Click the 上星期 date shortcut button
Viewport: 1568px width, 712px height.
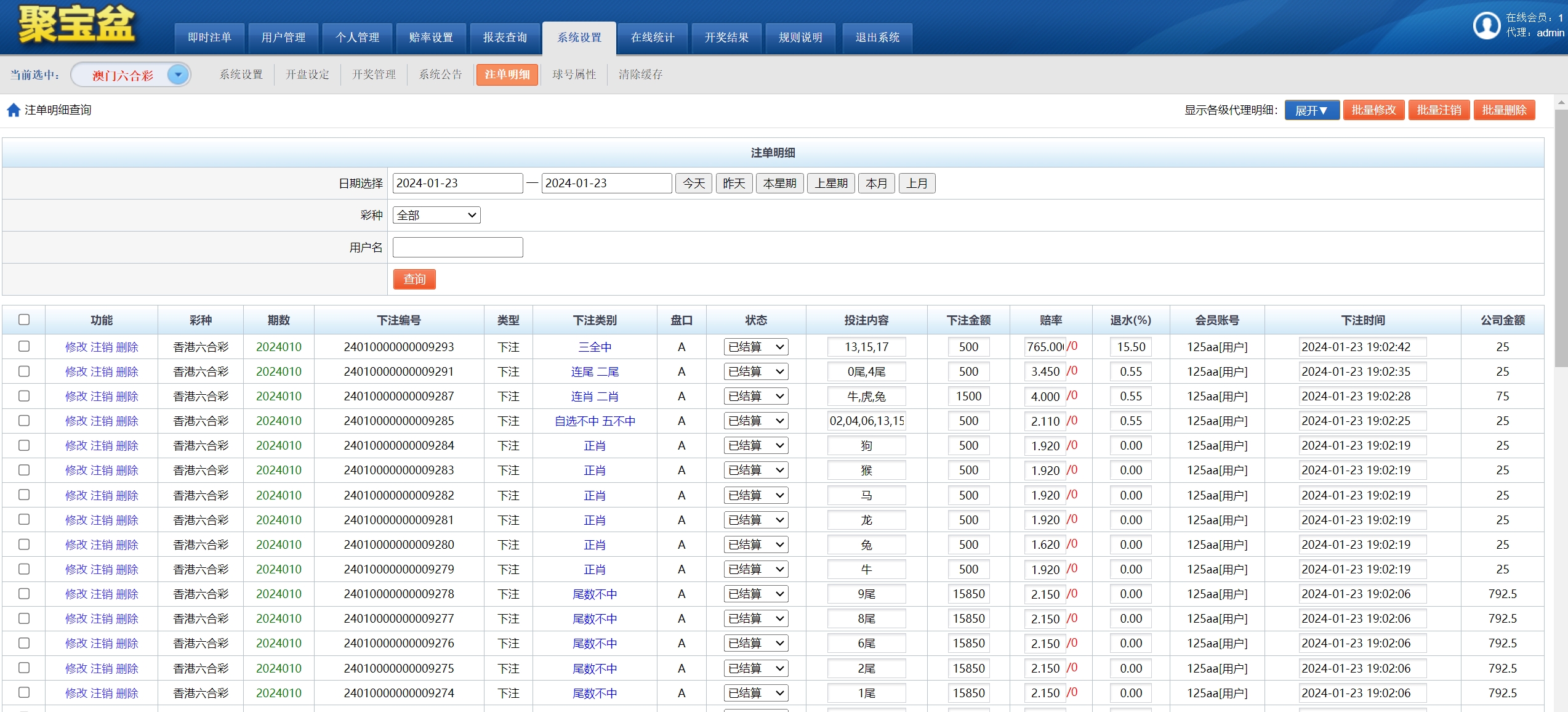click(831, 184)
